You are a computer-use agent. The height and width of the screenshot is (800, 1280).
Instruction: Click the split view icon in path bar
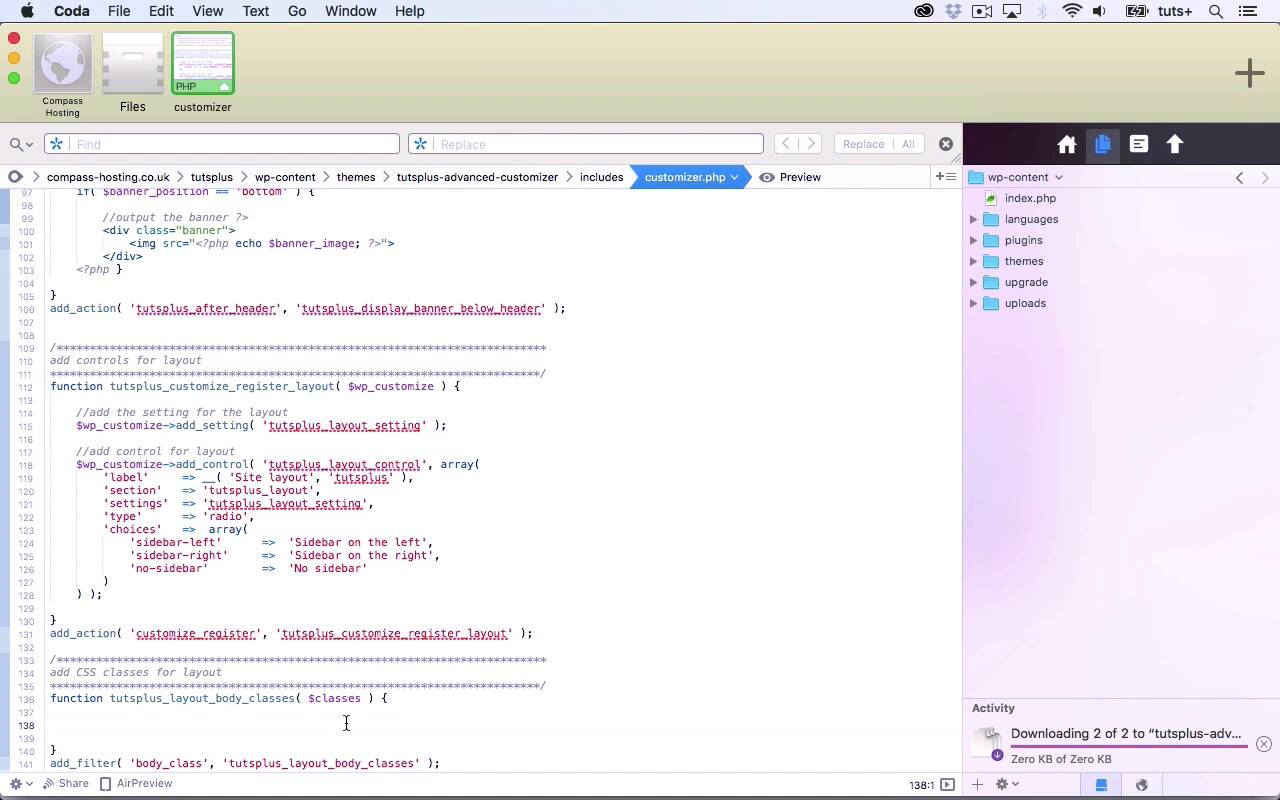[944, 177]
